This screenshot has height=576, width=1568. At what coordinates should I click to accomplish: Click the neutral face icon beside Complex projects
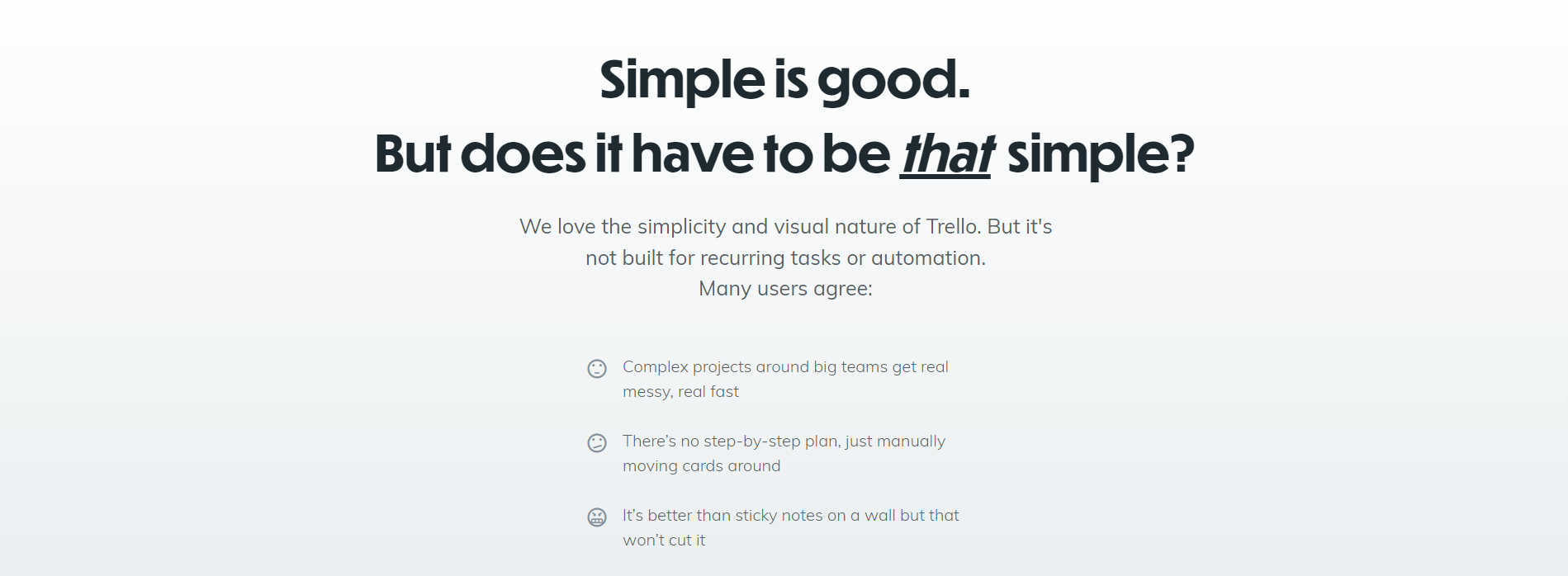click(x=597, y=368)
